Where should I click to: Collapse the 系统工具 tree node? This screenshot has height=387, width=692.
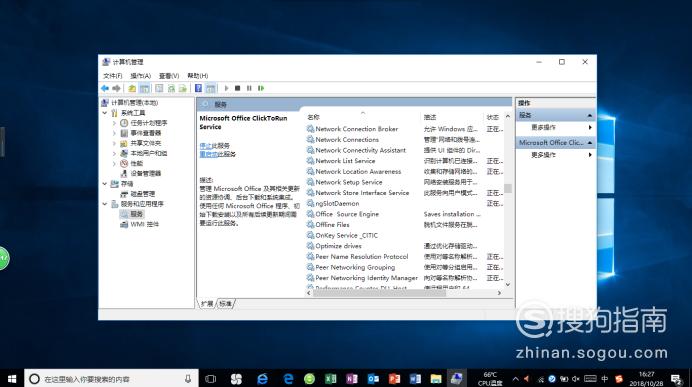click(105, 113)
